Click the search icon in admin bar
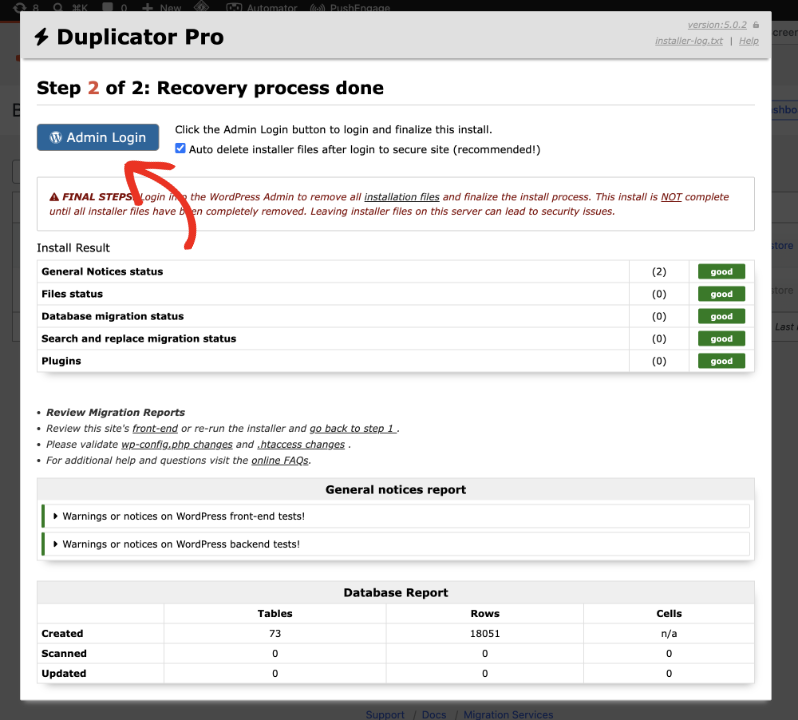 (x=58, y=7)
